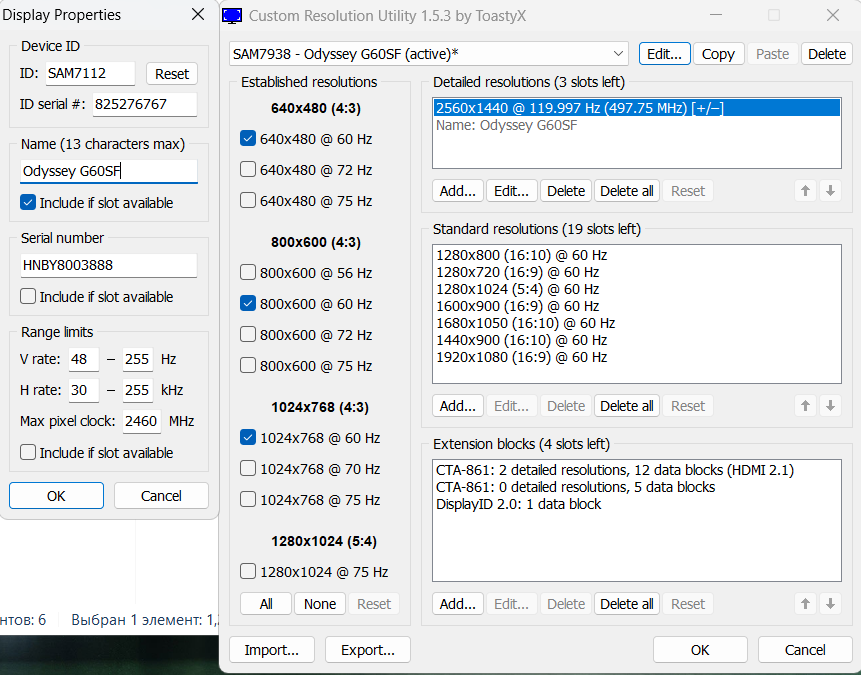Select All established resolutions
This screenshot has height=675, width=861.
coord(266,604)
